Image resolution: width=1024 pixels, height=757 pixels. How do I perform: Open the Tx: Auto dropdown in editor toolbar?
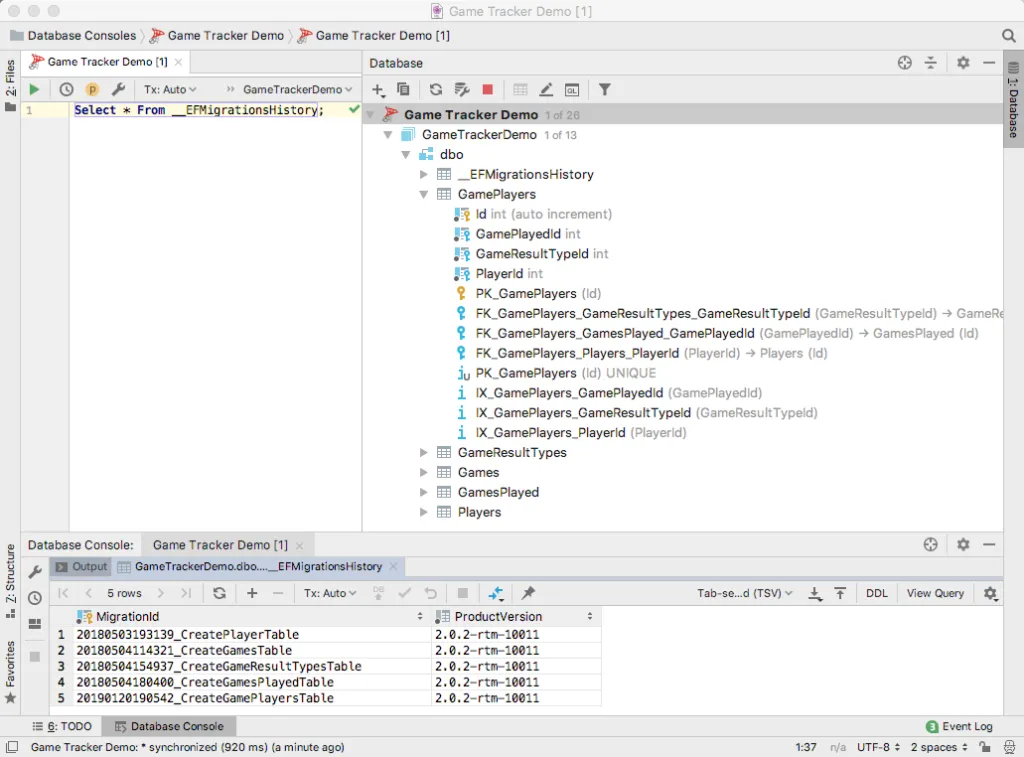click(170, 89)
